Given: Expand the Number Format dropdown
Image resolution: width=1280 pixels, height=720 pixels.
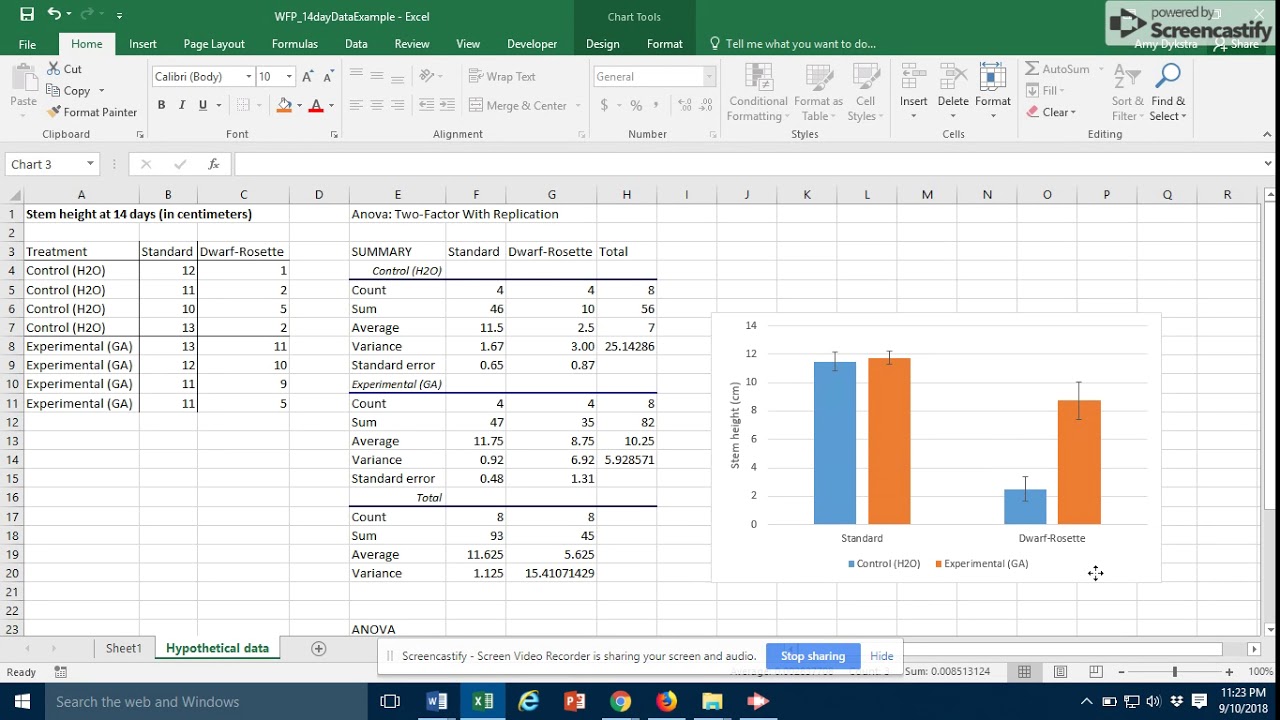Looking at the screenshot, I should pos(709,76).
